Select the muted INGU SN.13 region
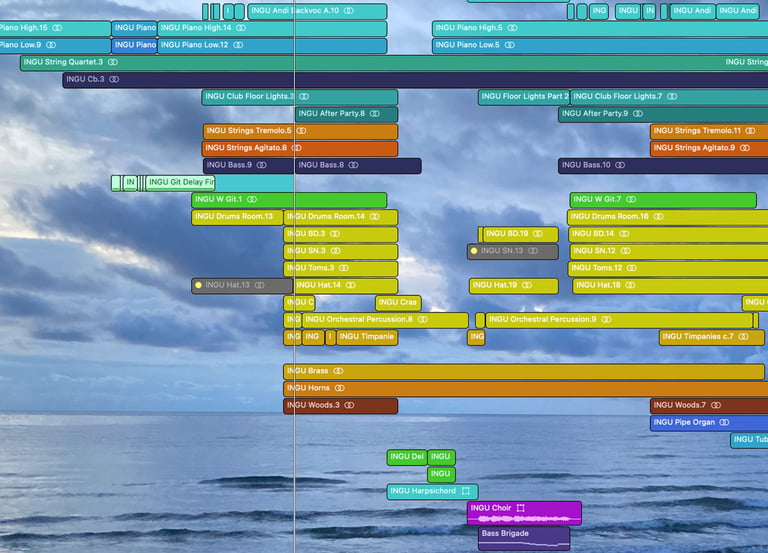768x553 pixels. pyautogui.click(x=513, y=251)
